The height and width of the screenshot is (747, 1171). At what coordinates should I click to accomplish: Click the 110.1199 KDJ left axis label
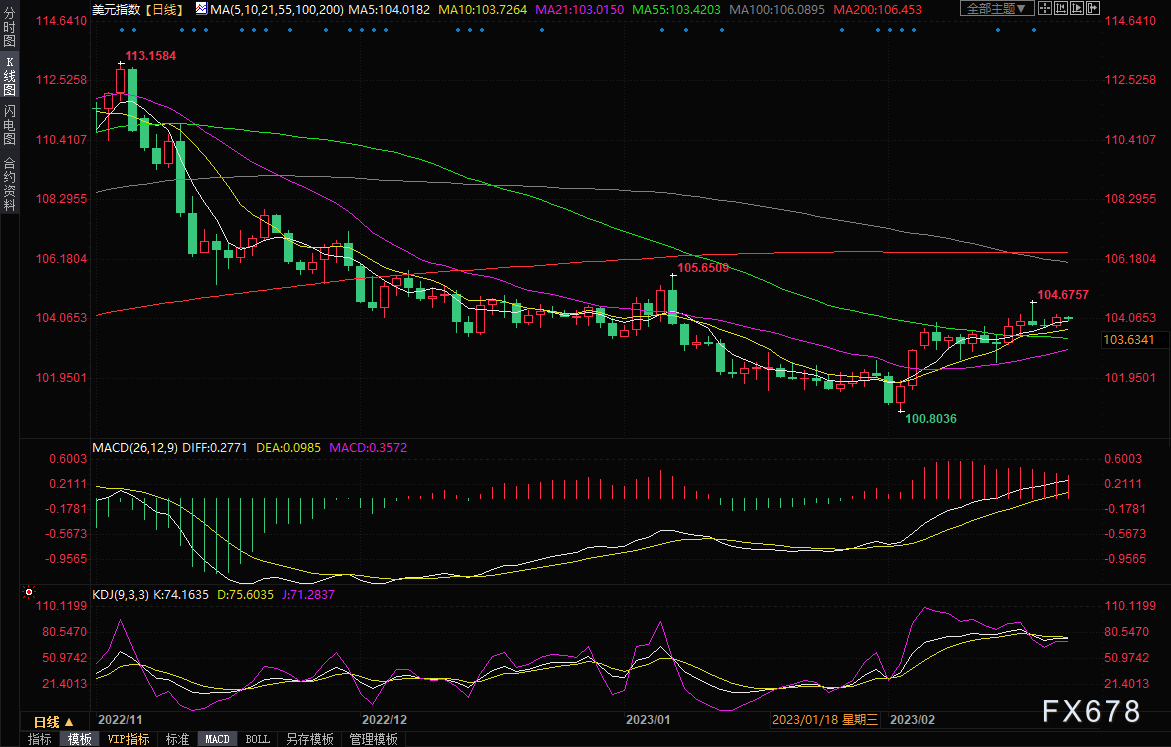pos(61,606)
